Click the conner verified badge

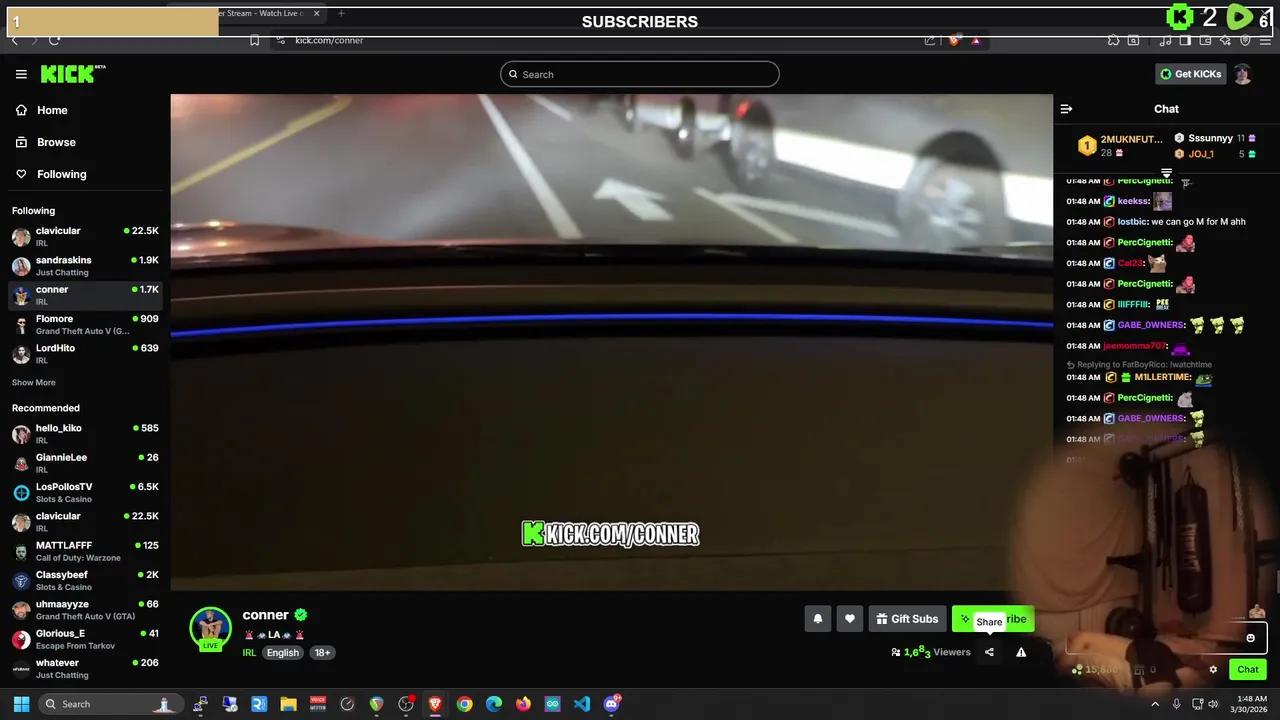300,615
